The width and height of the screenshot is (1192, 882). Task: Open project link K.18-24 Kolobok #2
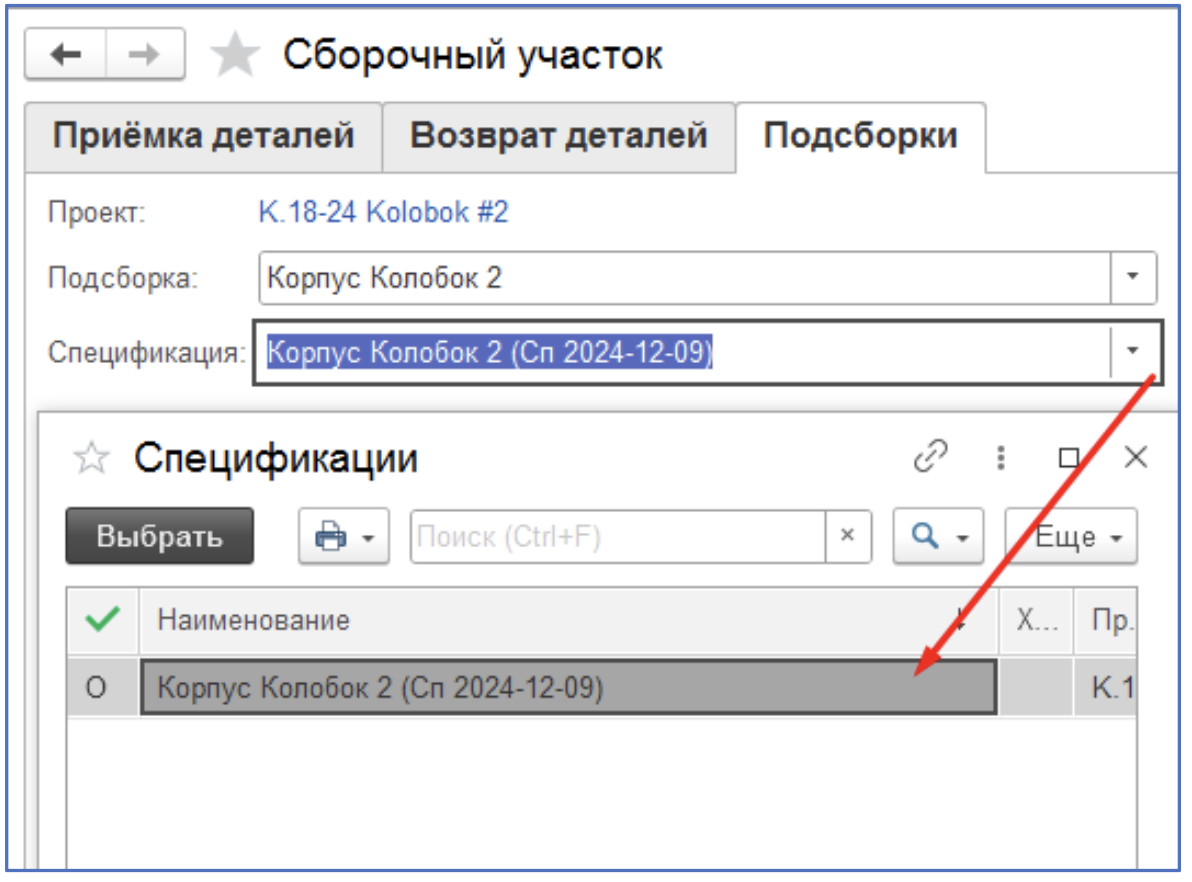pyautogui.click(x=383, y=212)
